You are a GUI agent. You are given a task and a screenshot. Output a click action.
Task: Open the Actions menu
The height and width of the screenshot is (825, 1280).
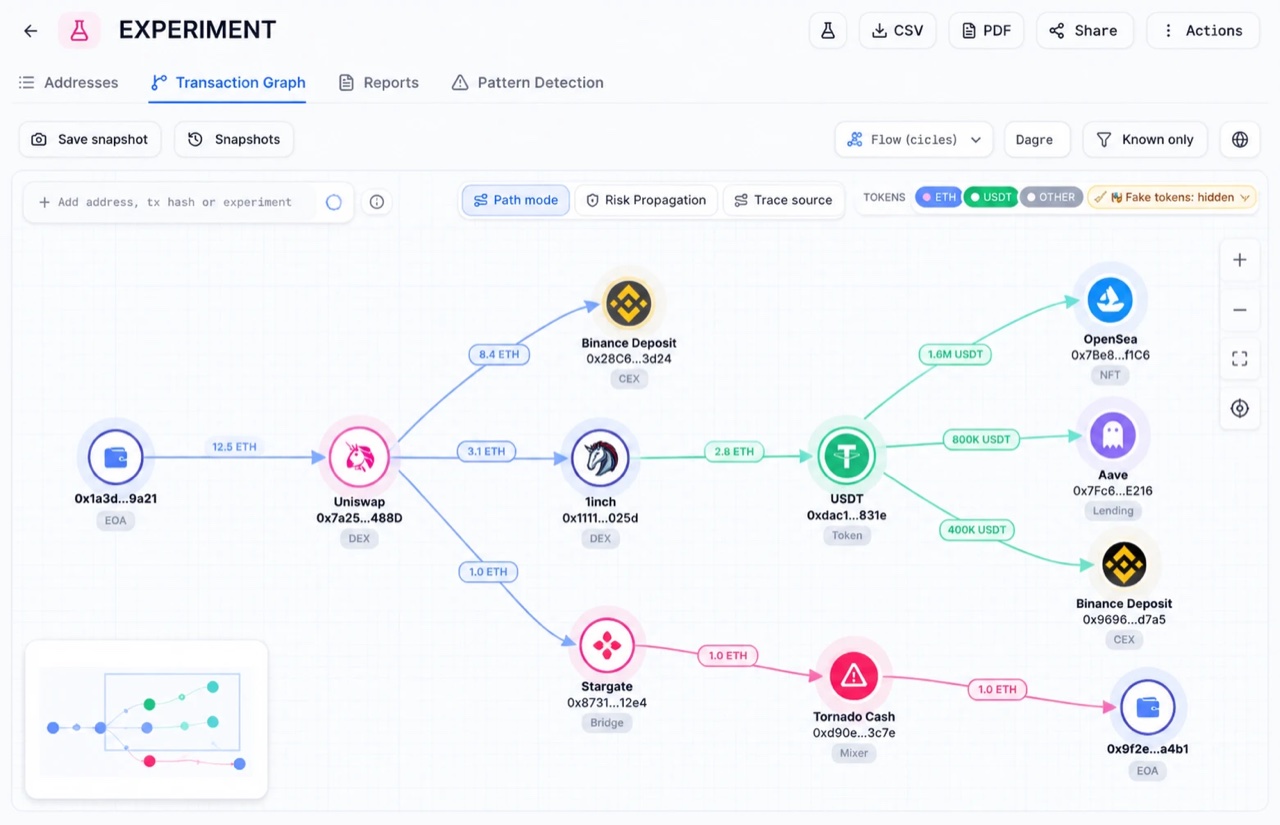click(1203, 31)
